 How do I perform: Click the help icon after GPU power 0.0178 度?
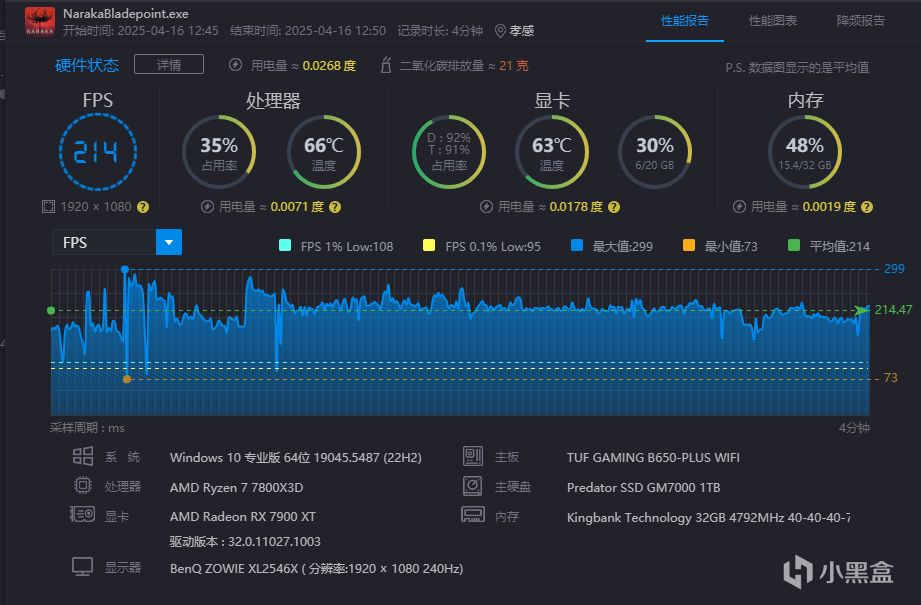(614, 207)
